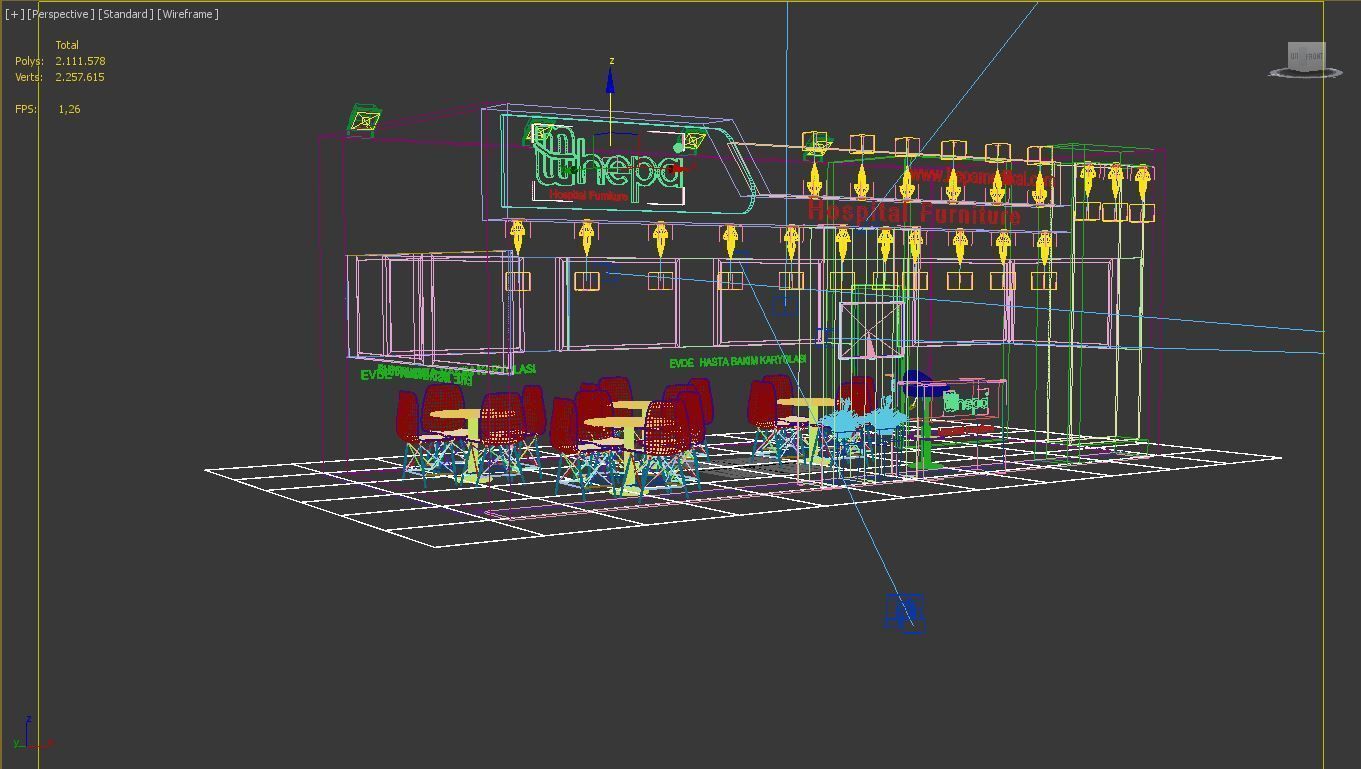Click the FPS value 1,26
This screenshot has height=769, width=1361.
[69, 109]
